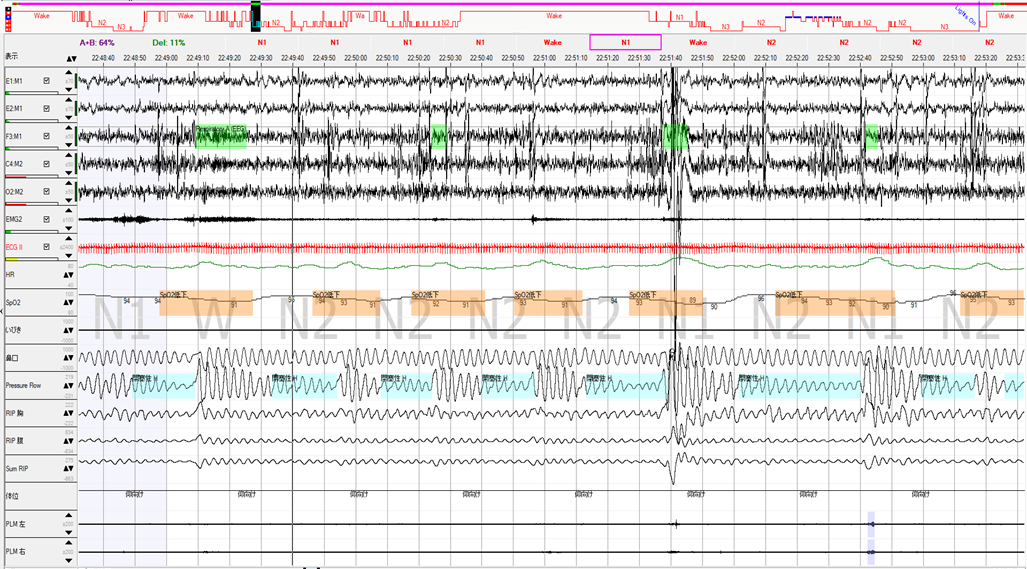Click the A+B: 64% statistic
1027x569 pixels.
(x=97, y=43)
